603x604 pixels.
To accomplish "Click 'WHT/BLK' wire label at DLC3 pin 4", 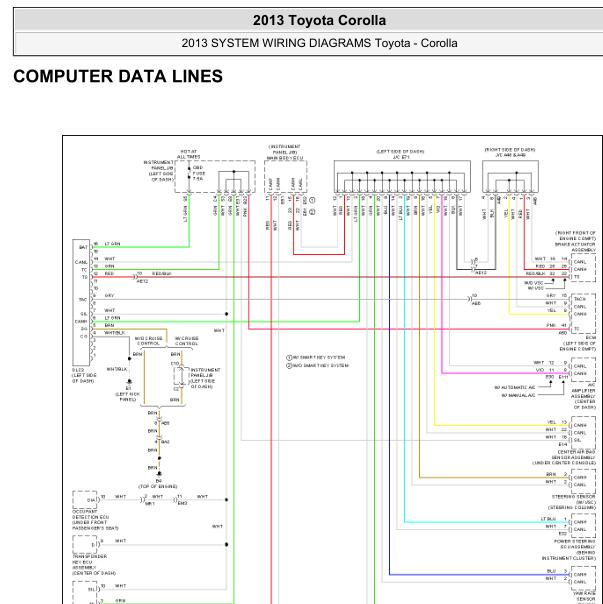I will coord(114,333).
